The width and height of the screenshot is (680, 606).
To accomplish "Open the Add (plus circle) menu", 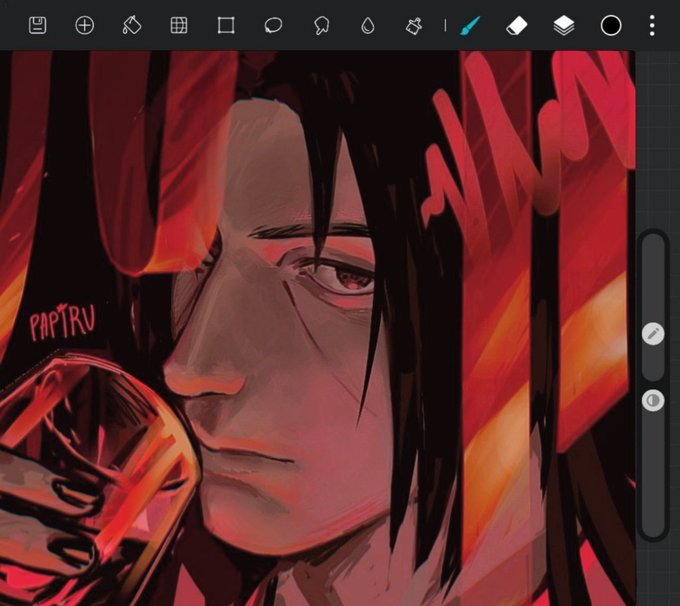I will 85,25.
